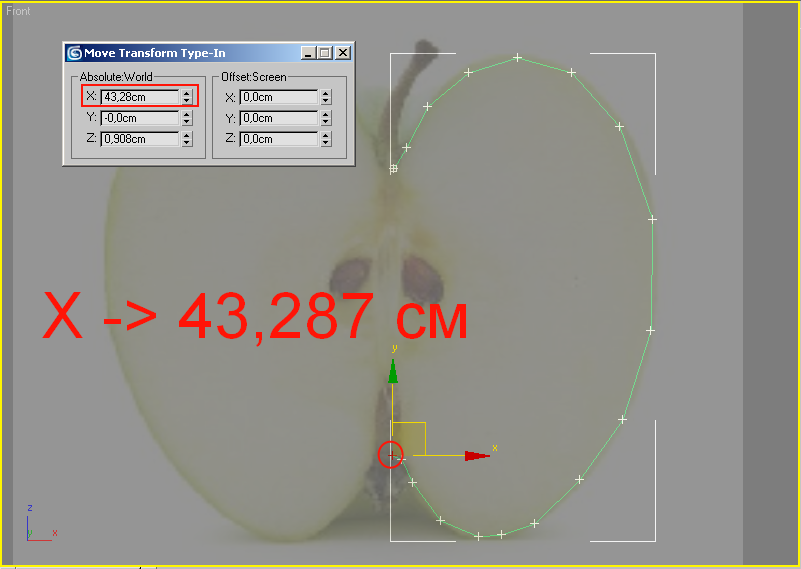Maximize the Move Transform Type-In dialog
Image resolution: width=801 pixels, height=569 pixels.
pos(325,53)
